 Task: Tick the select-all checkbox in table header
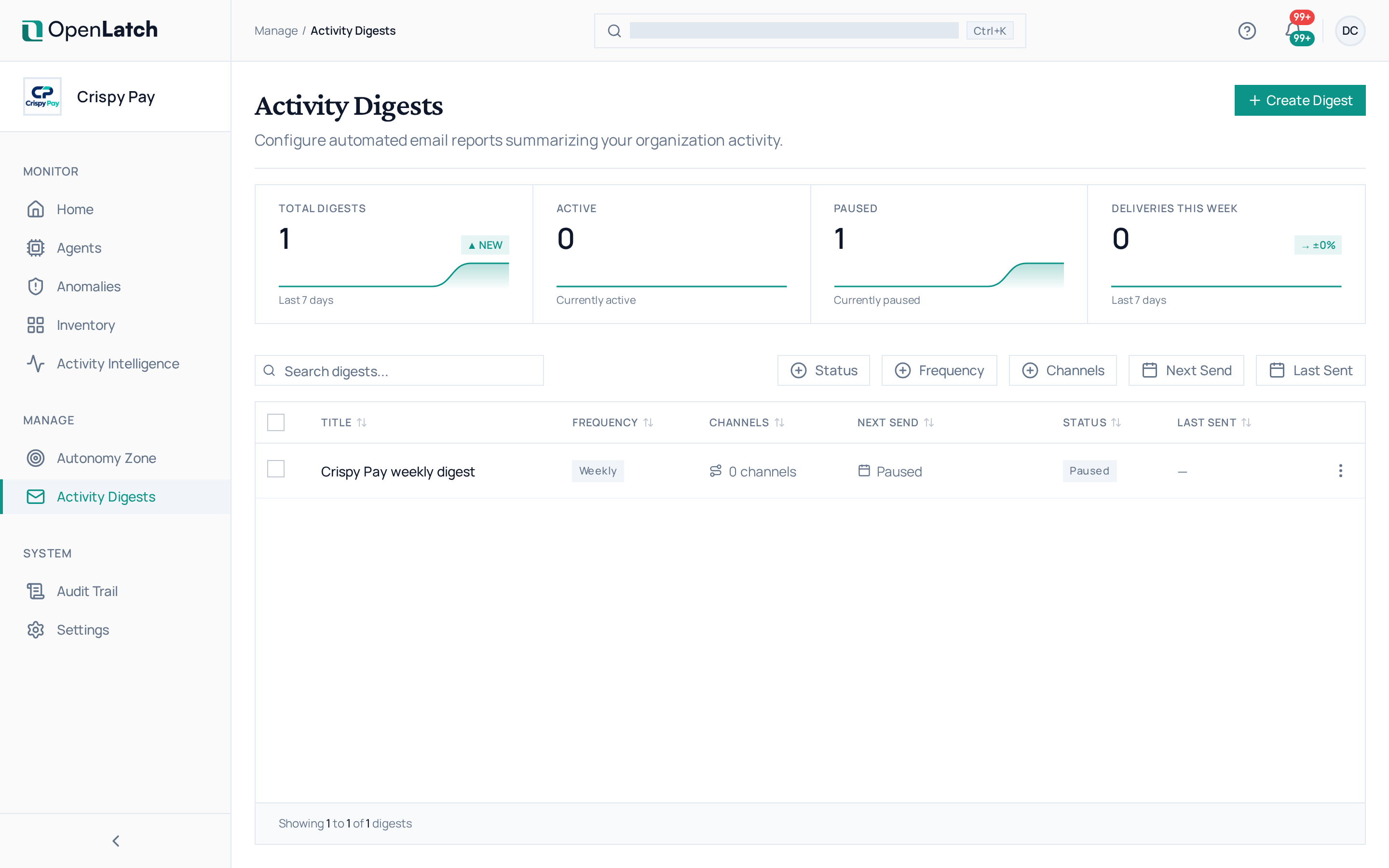click(x=275, y=422)
